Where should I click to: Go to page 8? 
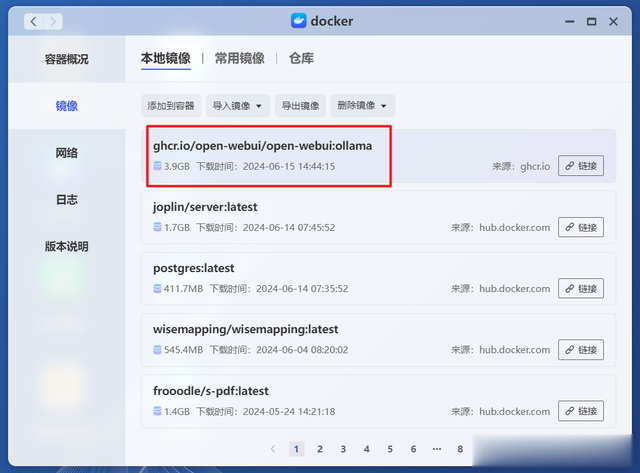pyautogui.click(x=460, y=449)
